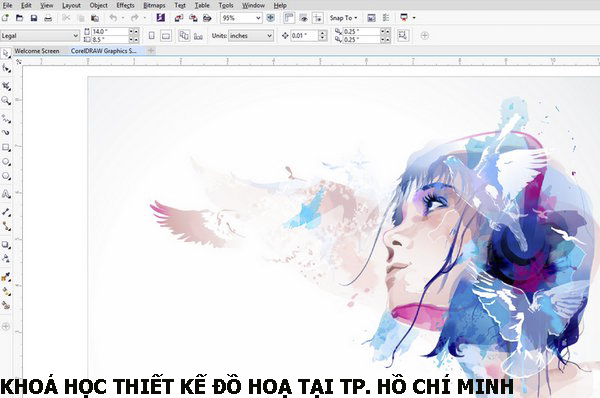Publish to PDF
The image size is (600, 398).
[207, 18]
